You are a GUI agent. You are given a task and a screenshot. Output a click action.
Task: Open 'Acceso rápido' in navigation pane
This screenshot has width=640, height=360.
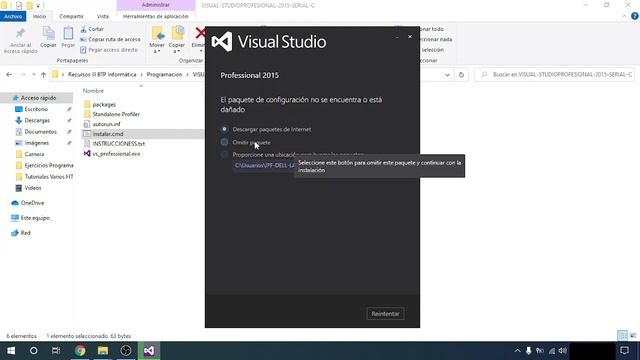click(34, 98)
